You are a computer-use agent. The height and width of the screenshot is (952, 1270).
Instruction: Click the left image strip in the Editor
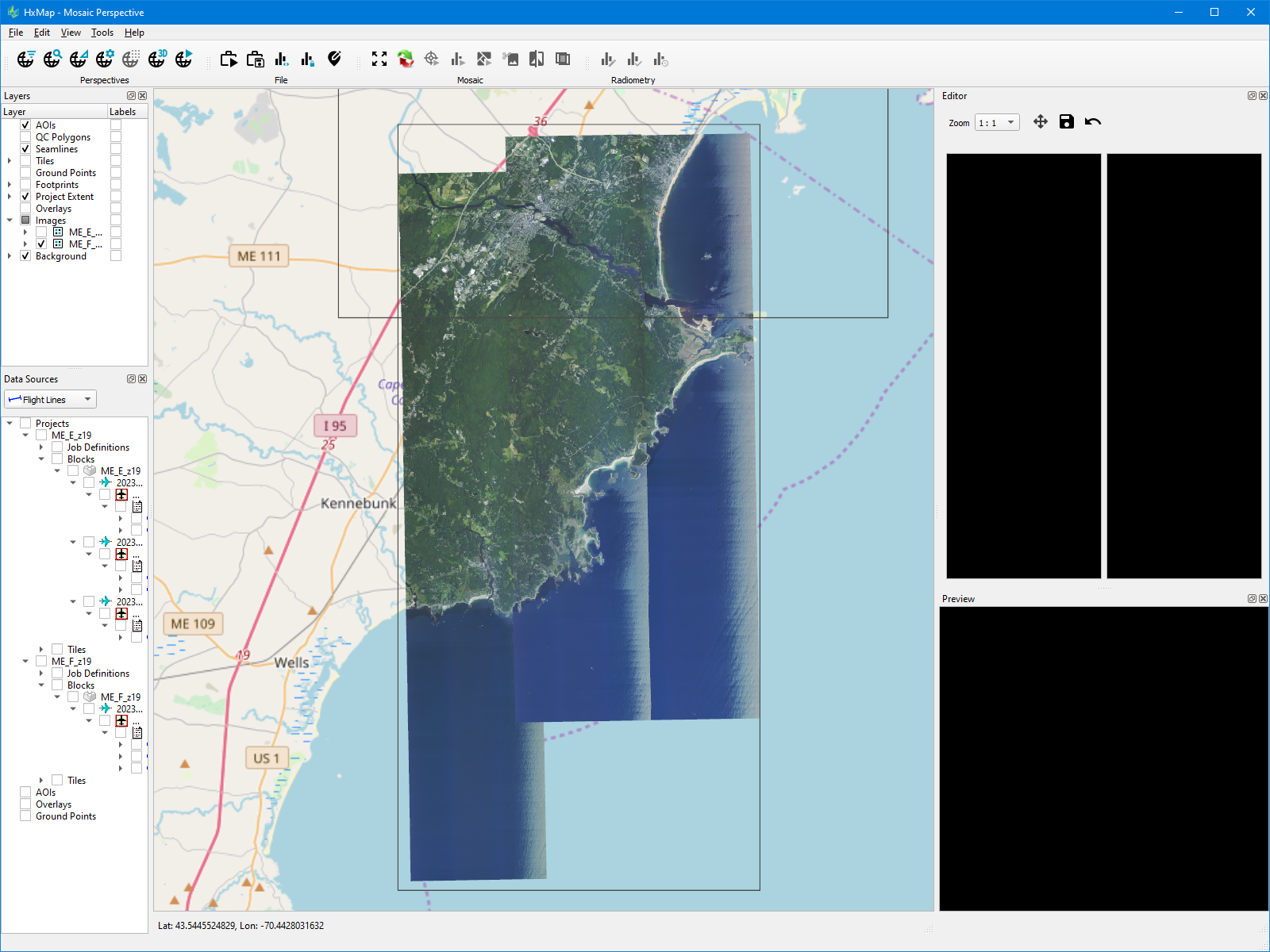[1023, 365]
